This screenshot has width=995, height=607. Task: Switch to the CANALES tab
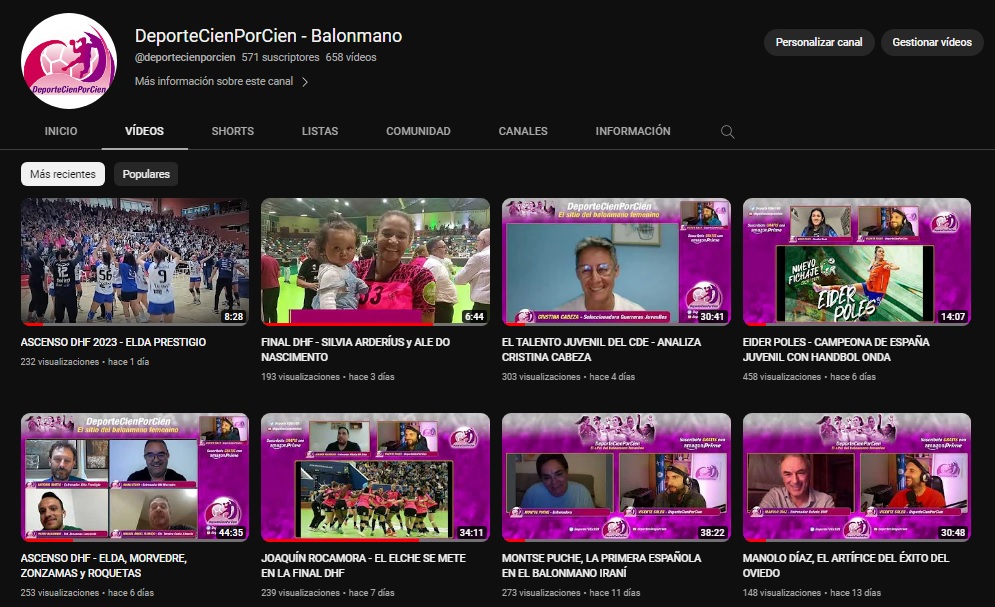tap(523, 131)
